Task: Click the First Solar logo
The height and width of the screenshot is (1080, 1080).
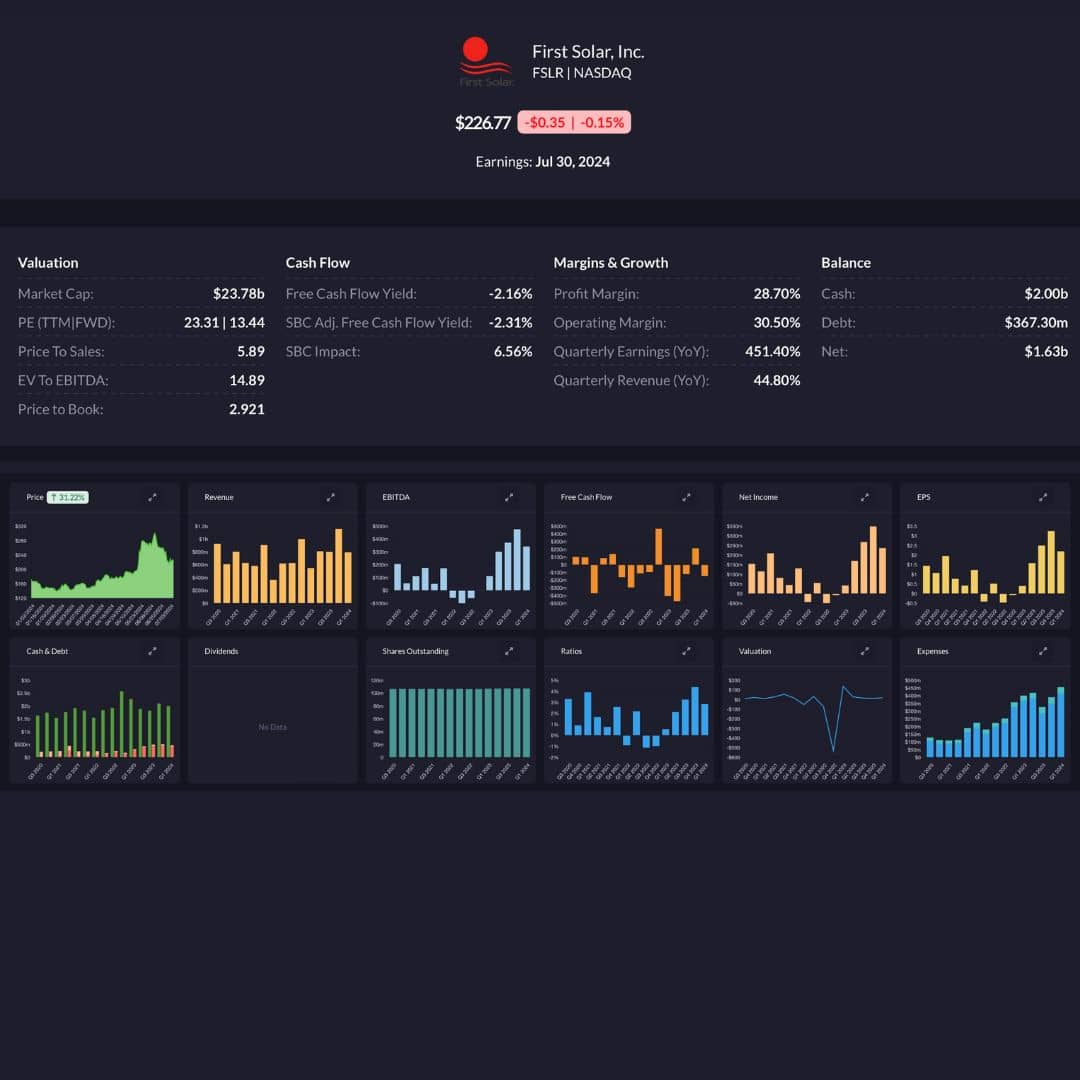Action: click(x=486, y=62)
